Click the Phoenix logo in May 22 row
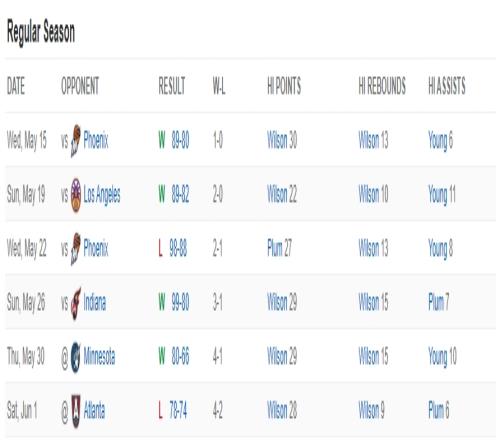 (x=76, y=249)
